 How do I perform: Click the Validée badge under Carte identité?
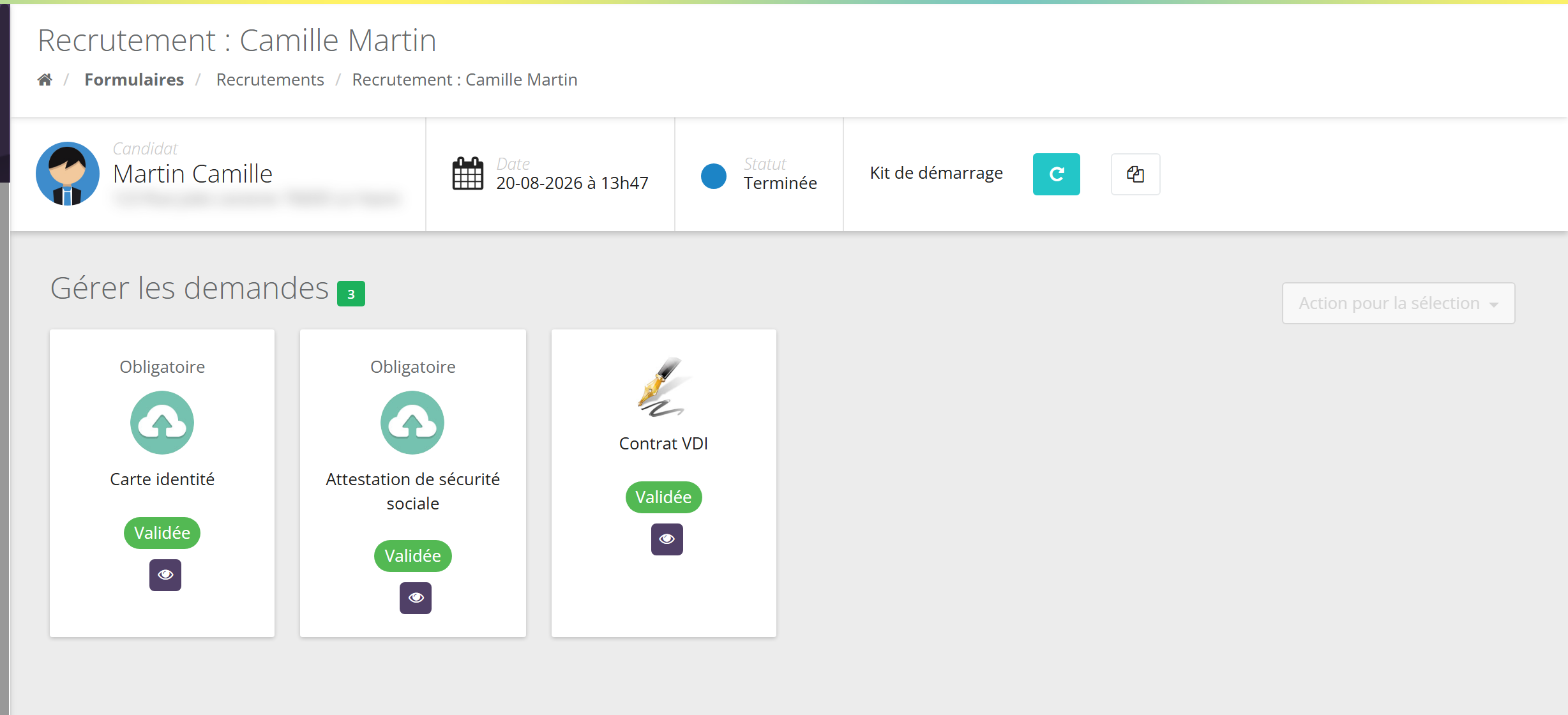(162, 533)
